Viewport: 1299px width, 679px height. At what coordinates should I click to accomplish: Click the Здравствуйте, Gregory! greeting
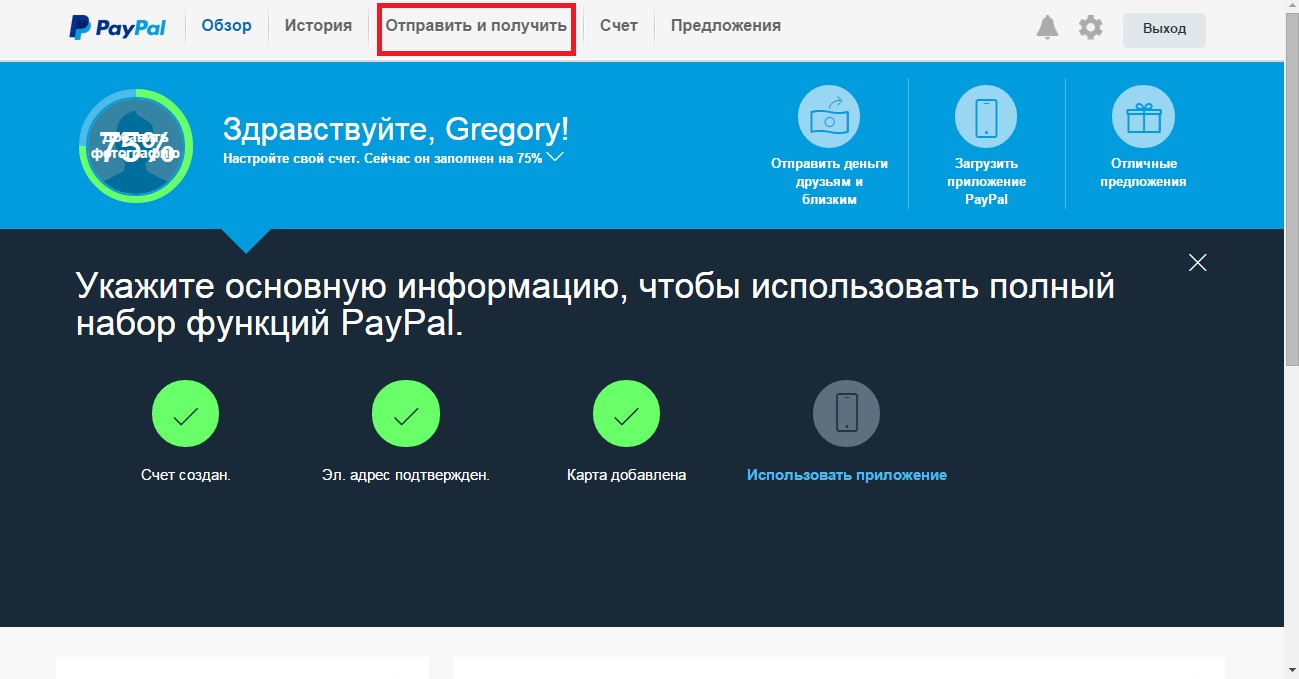coord(396,130)
